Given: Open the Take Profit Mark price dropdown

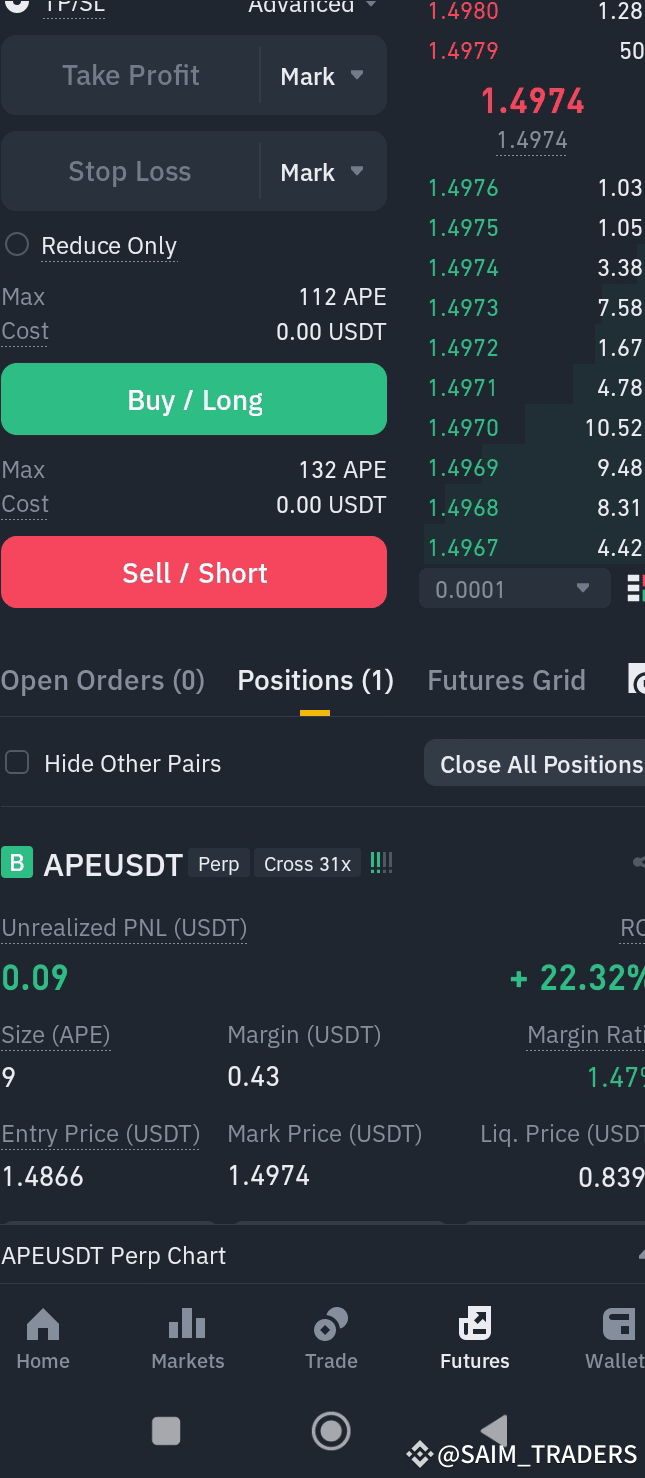Looking at the screenshot, I should (322, 75).
